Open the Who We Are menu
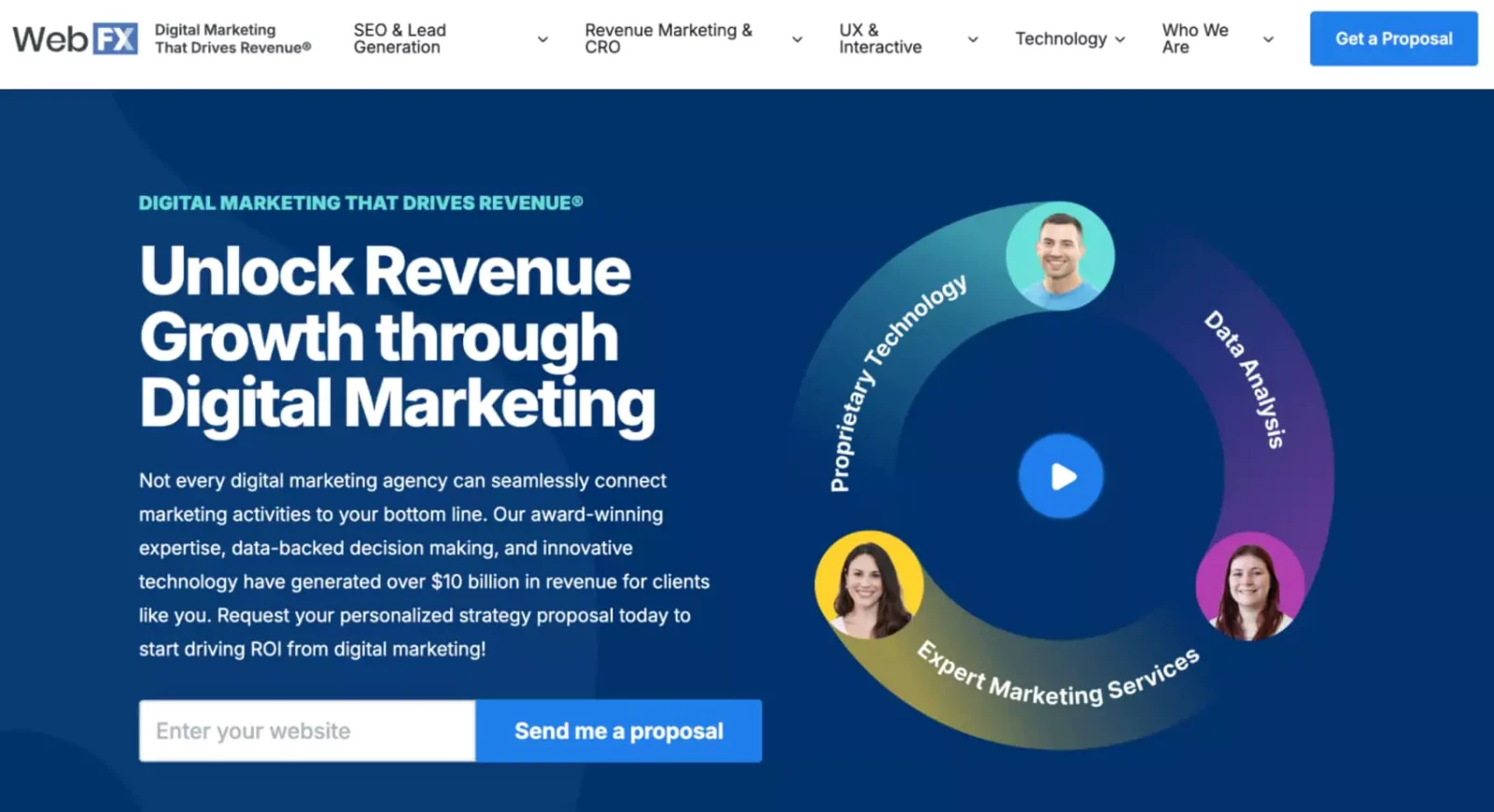The height and width of the screenshot is (812, 1494). [x=1194, y=39]
